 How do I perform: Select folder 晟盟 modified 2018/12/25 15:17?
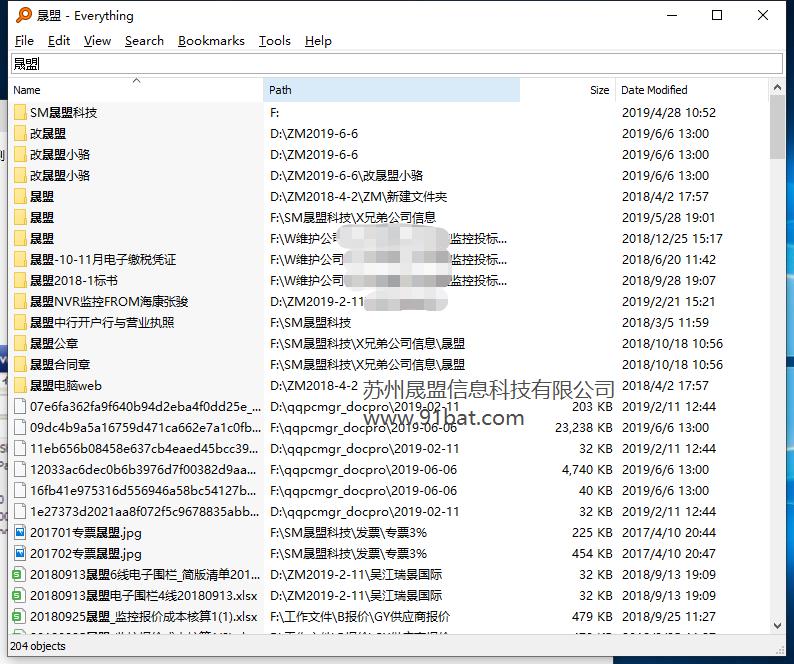pyautogui.click(x=42, y=239)
